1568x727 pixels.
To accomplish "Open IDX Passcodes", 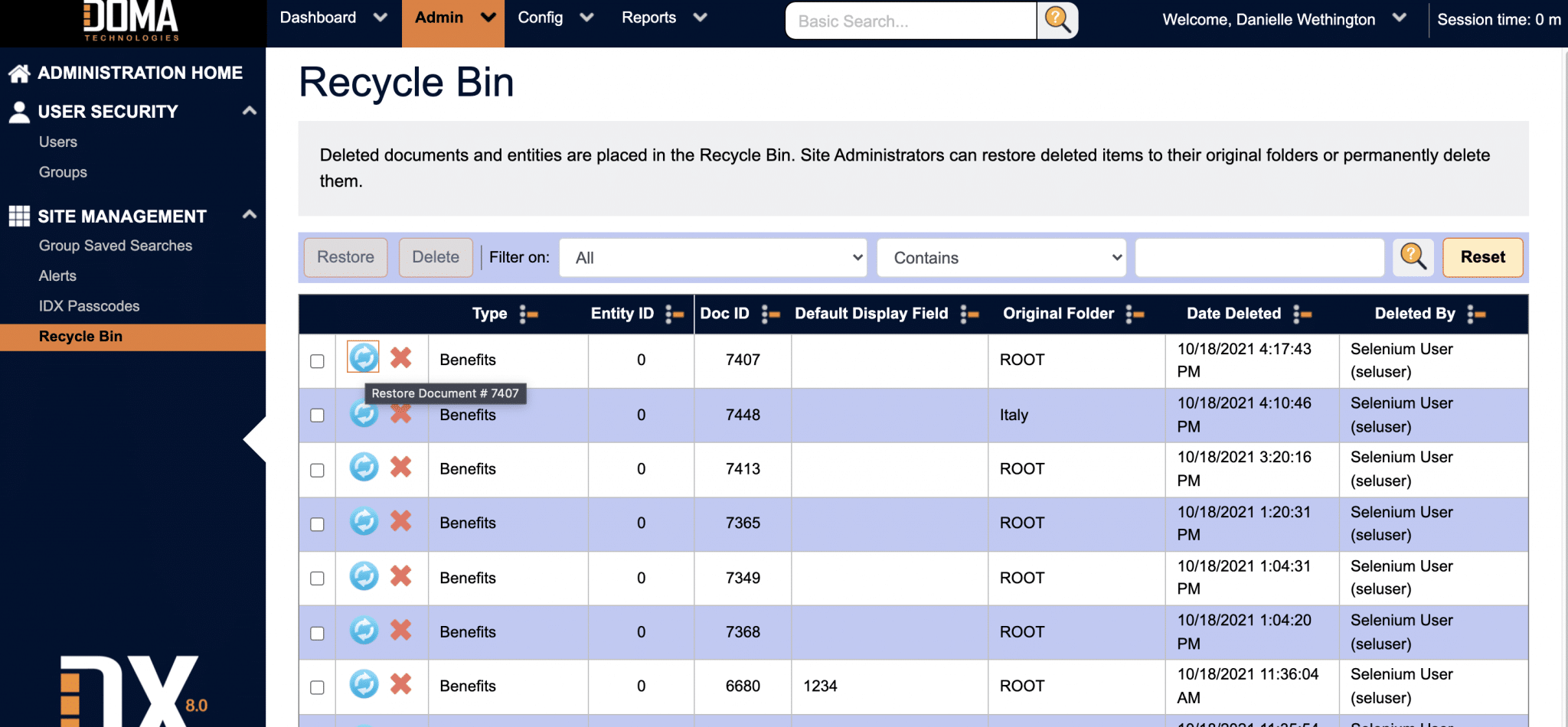I will pyautogui.click(x=89, y=306).
